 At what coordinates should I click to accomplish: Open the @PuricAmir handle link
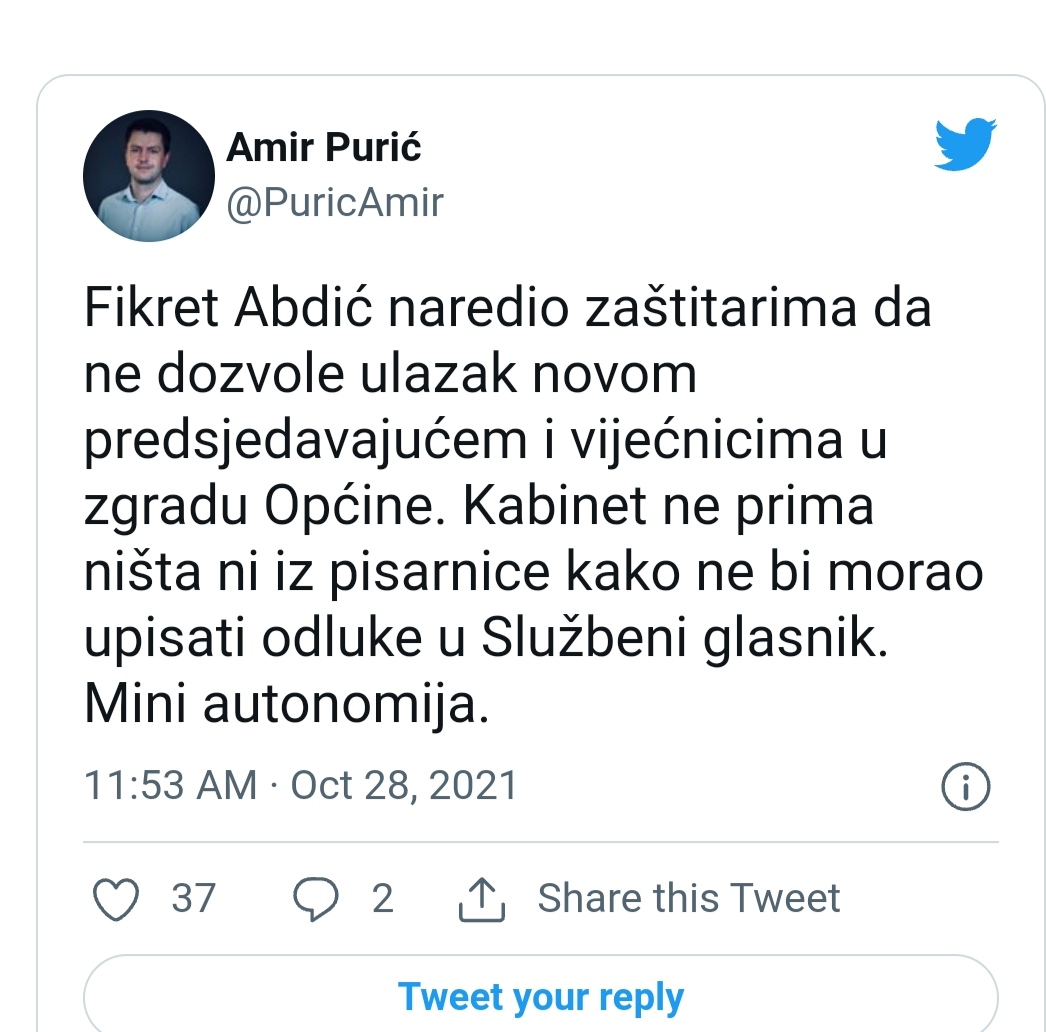click(x=335, y=202)
